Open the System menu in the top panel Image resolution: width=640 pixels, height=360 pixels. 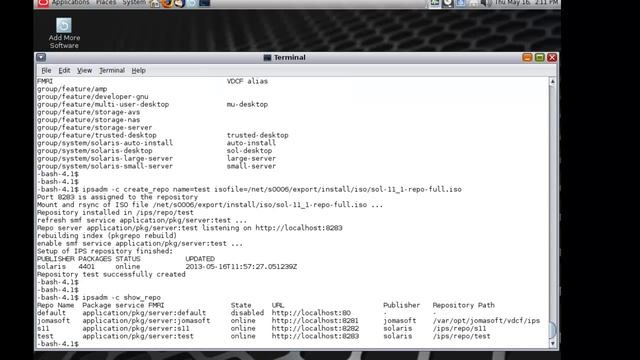coord(134,3)
